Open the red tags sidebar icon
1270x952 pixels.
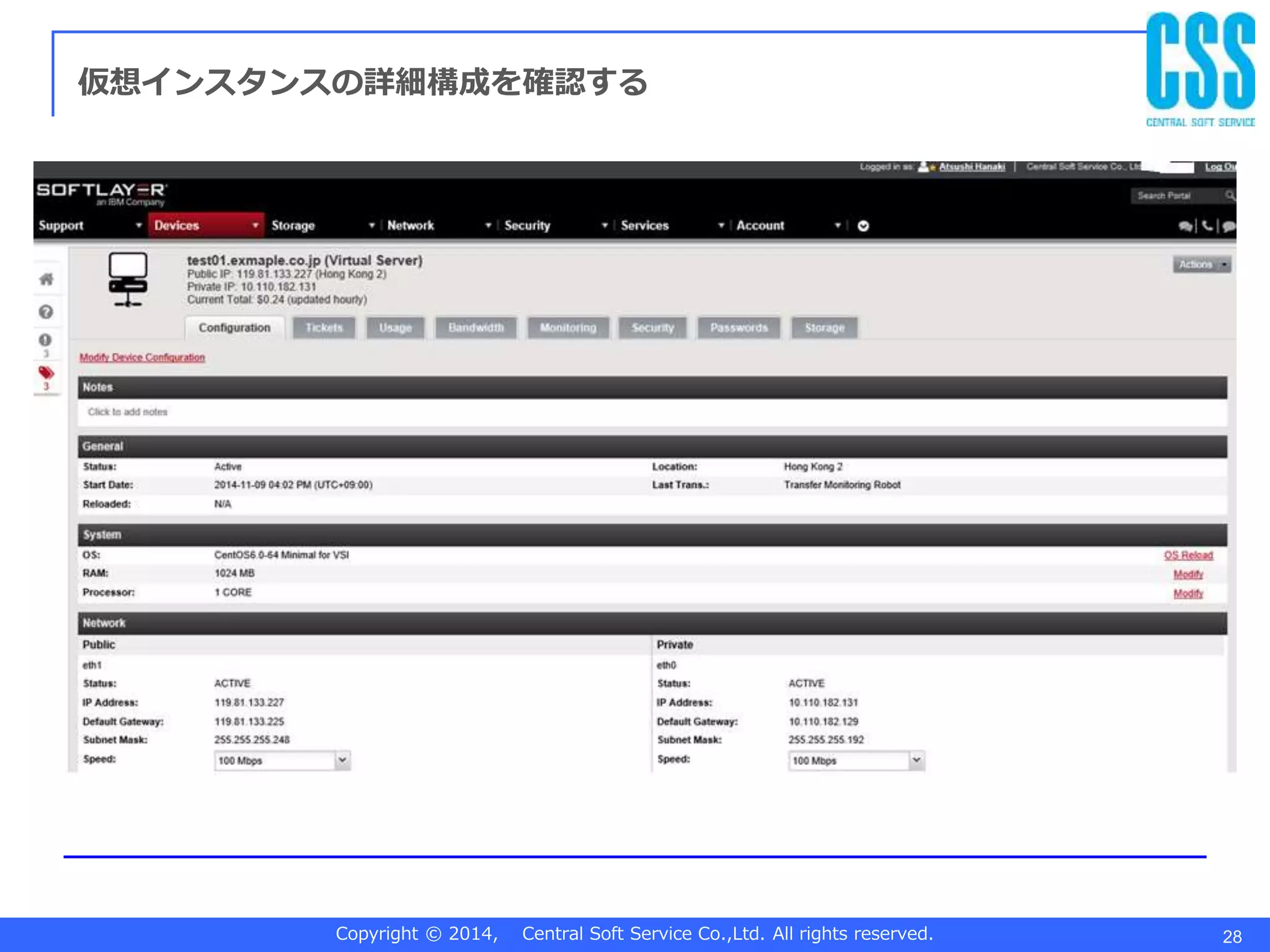click(x=46, y=372)
